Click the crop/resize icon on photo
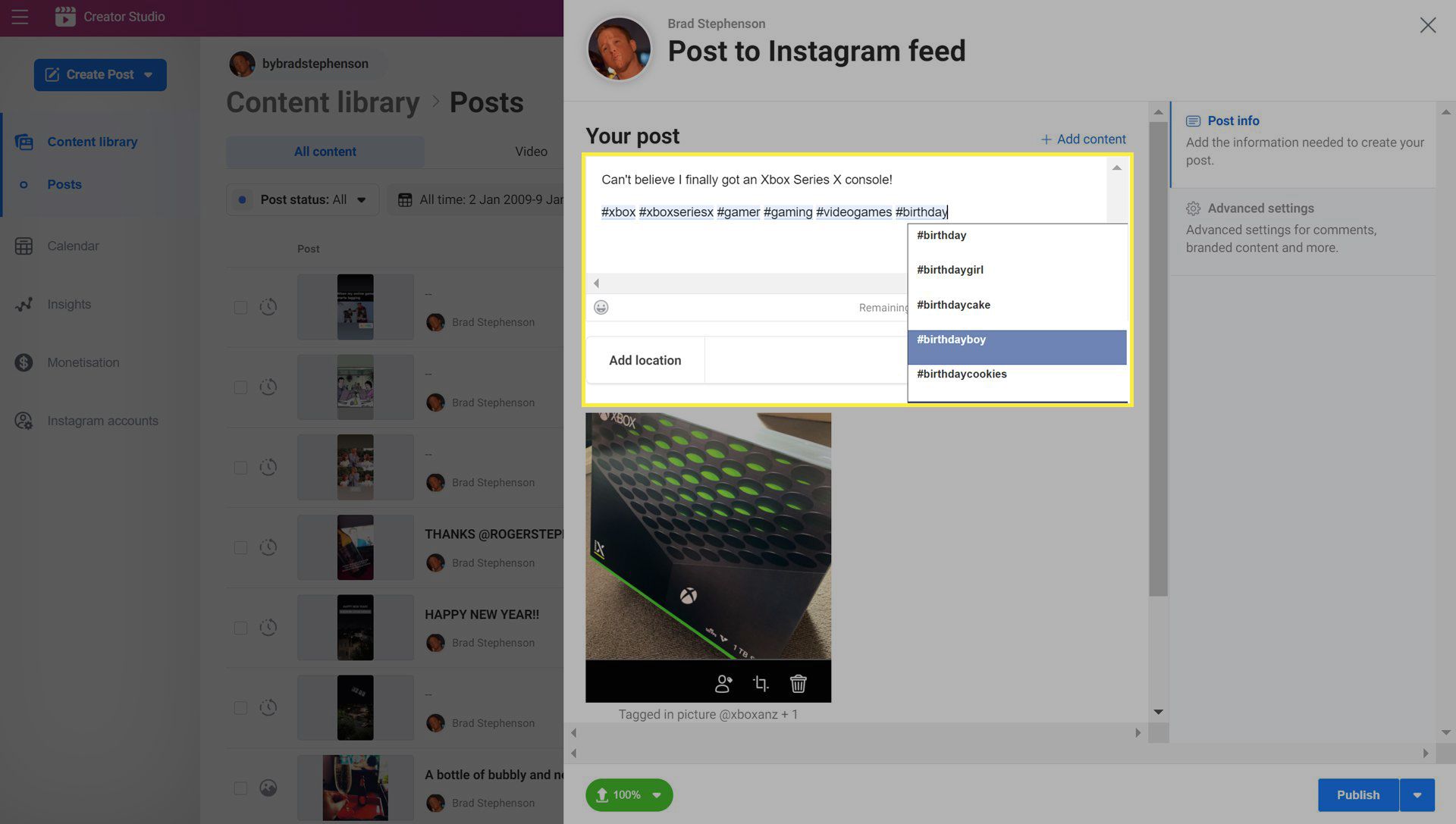This screenshot has width=1456, height=824. [761, 683]
